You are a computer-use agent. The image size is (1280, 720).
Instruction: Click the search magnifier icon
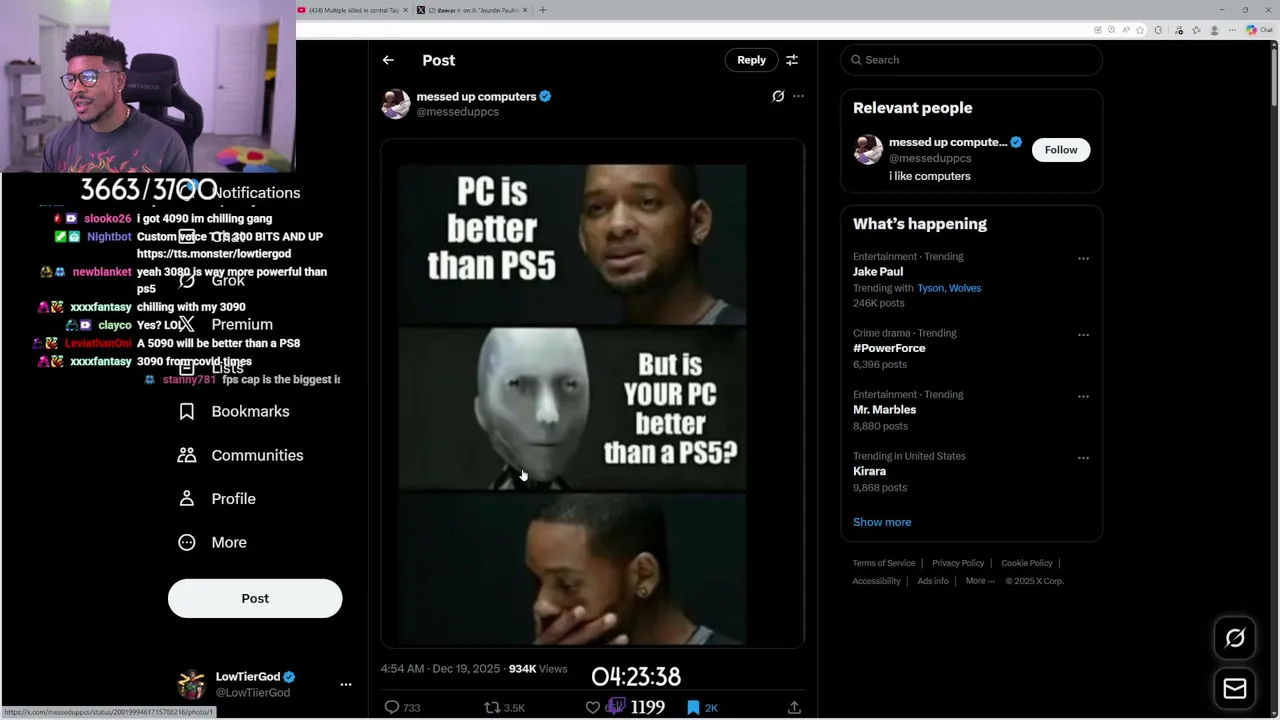pos(856,60)
